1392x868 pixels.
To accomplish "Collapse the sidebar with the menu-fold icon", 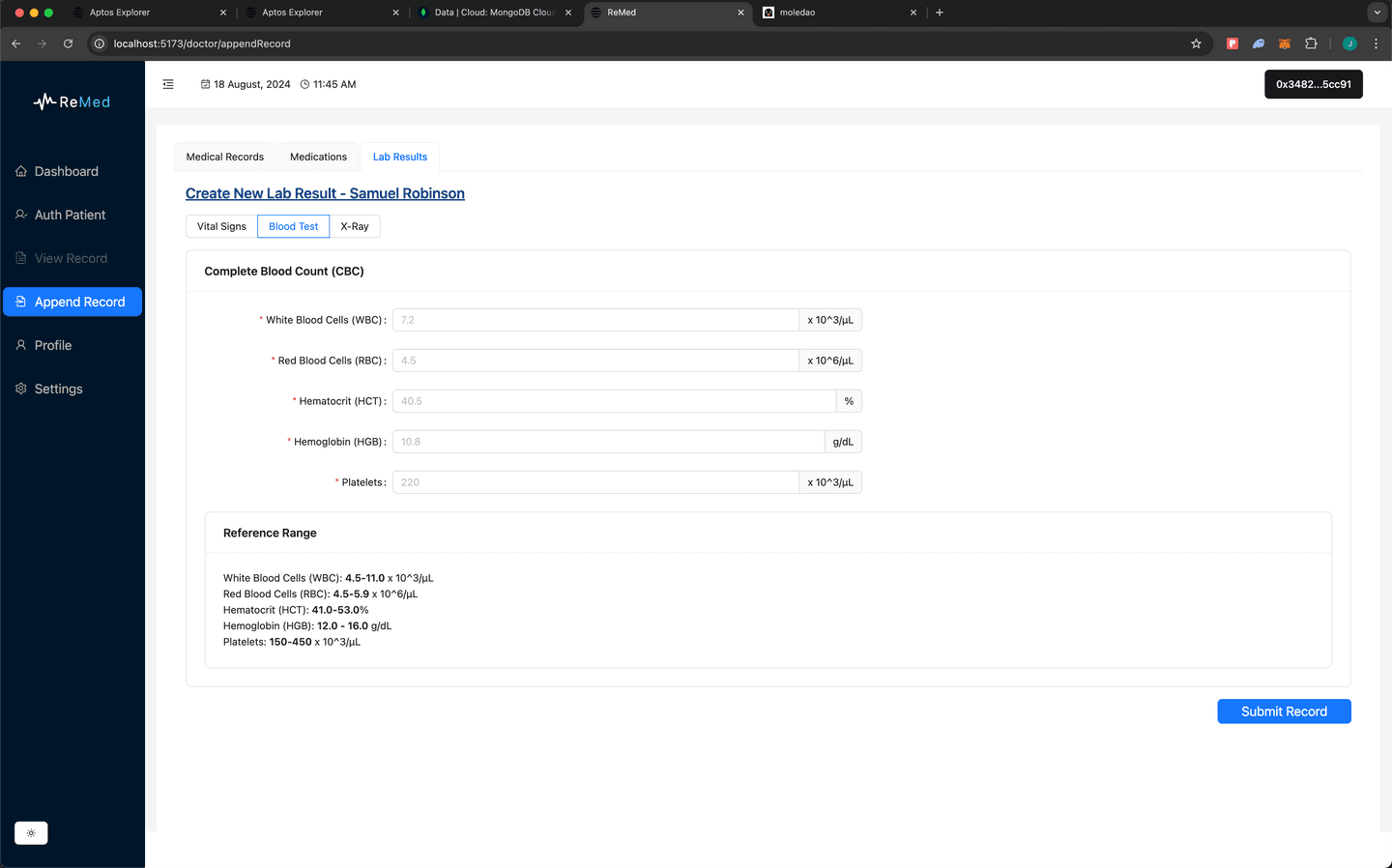I will (168, 84).
